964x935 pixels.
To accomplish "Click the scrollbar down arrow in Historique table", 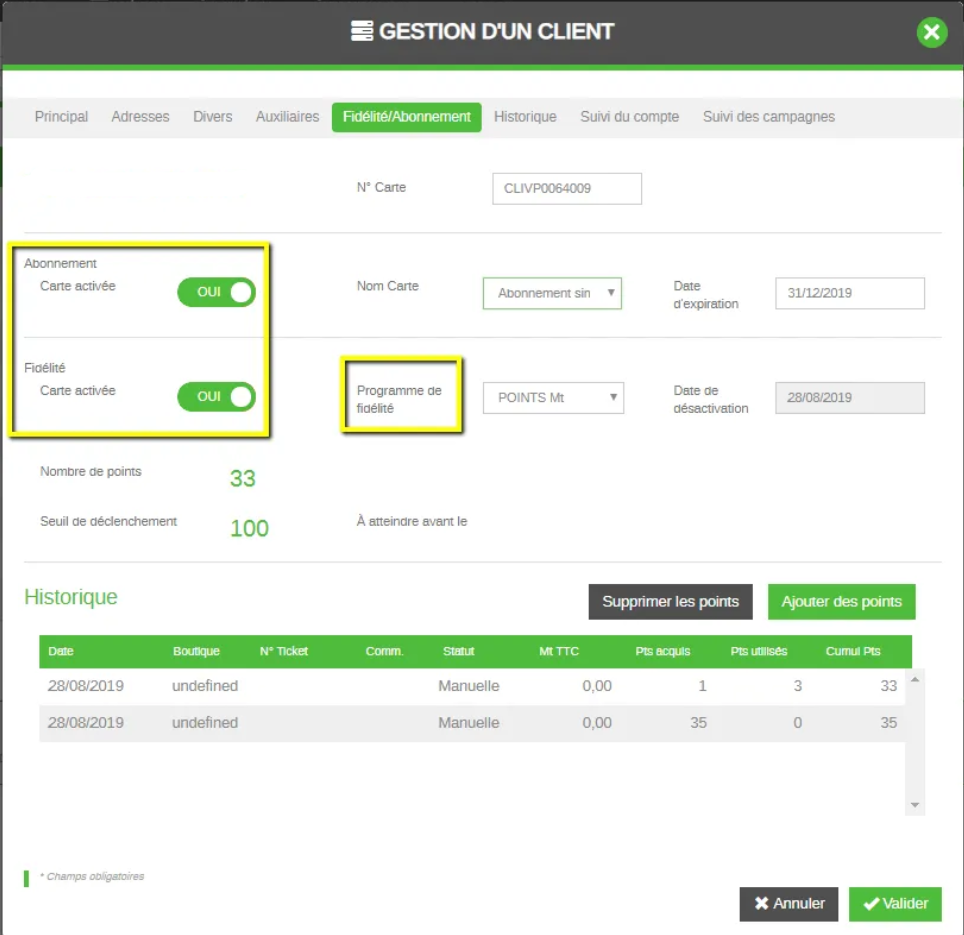I will coord(915,805).
